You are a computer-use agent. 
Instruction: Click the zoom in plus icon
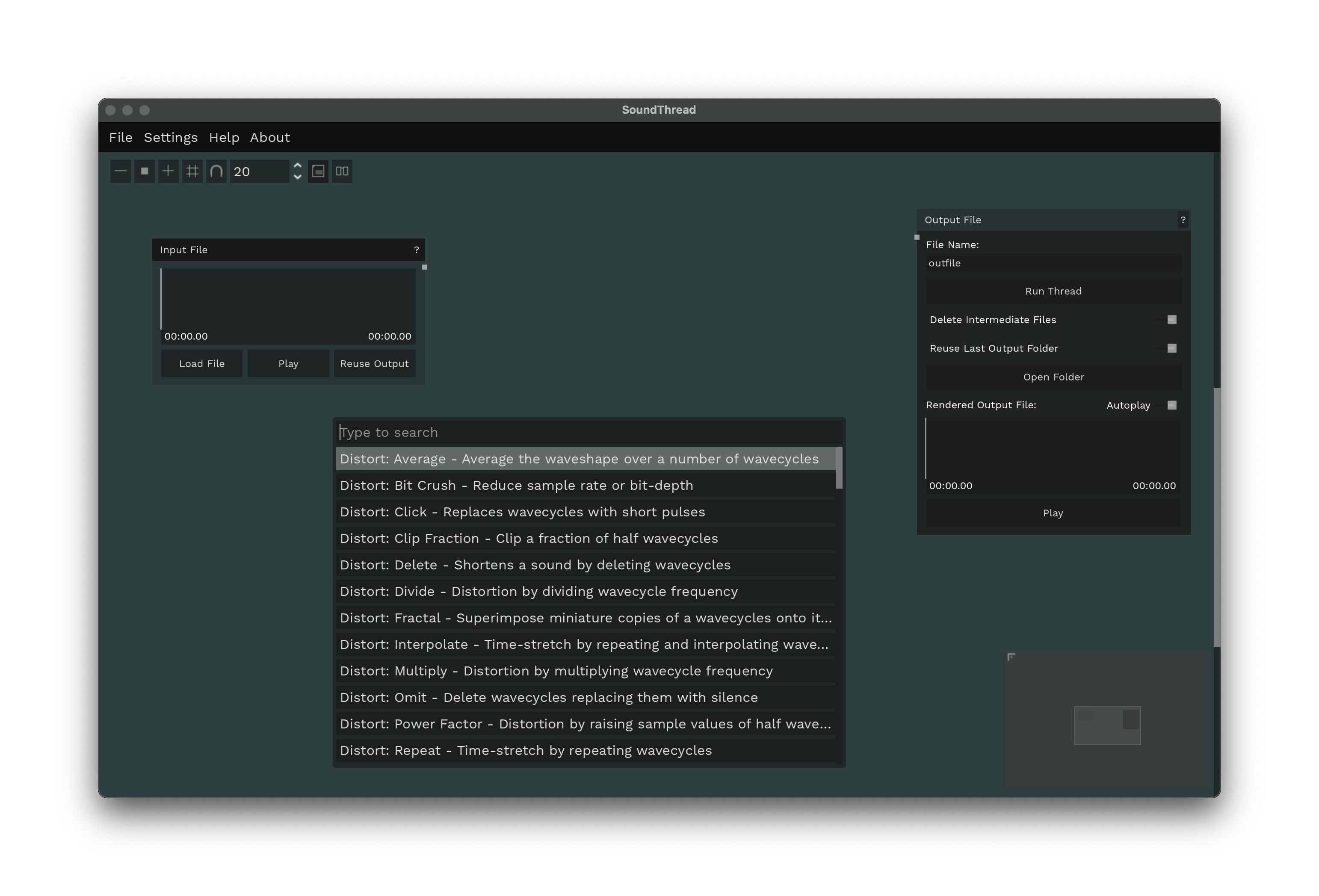point(168,171)
